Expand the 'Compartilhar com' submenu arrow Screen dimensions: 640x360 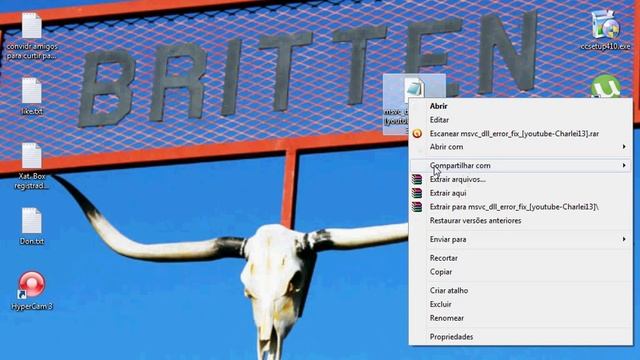click(624, 165)
